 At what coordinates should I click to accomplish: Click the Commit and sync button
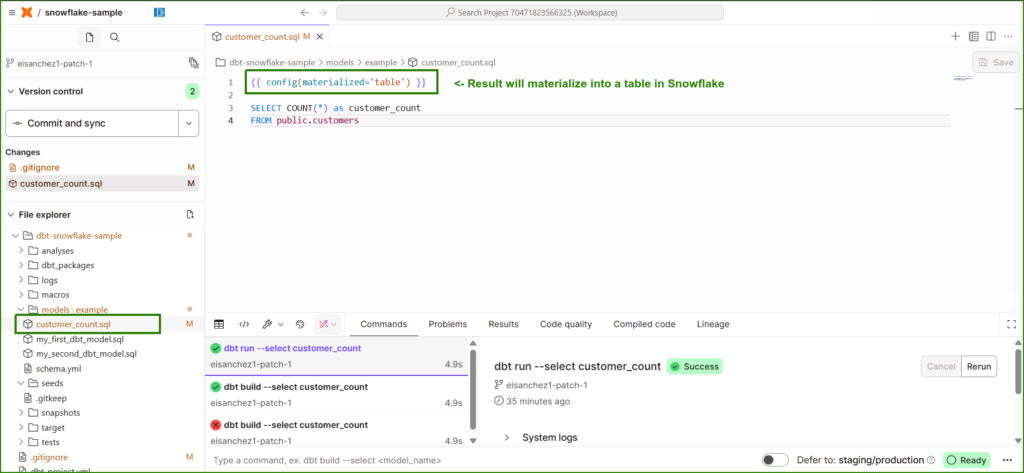pos(92,123)
